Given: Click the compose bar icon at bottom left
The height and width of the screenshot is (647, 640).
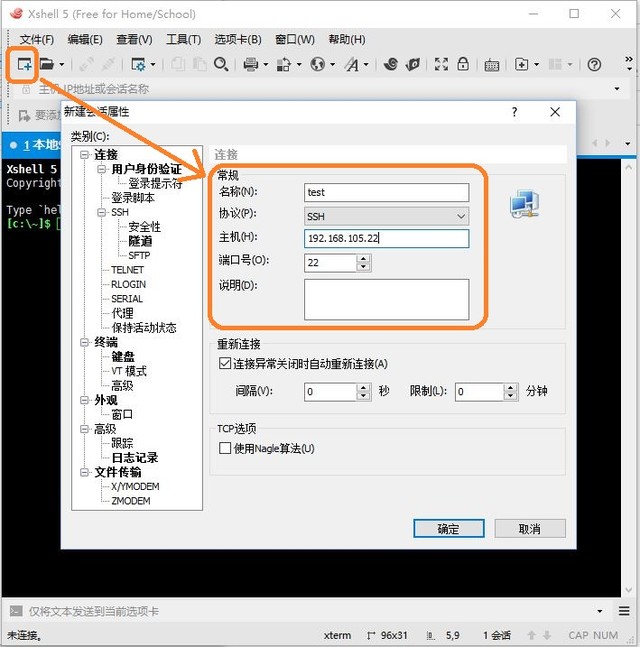Looking at the screenshot, I should pos(16,611).
